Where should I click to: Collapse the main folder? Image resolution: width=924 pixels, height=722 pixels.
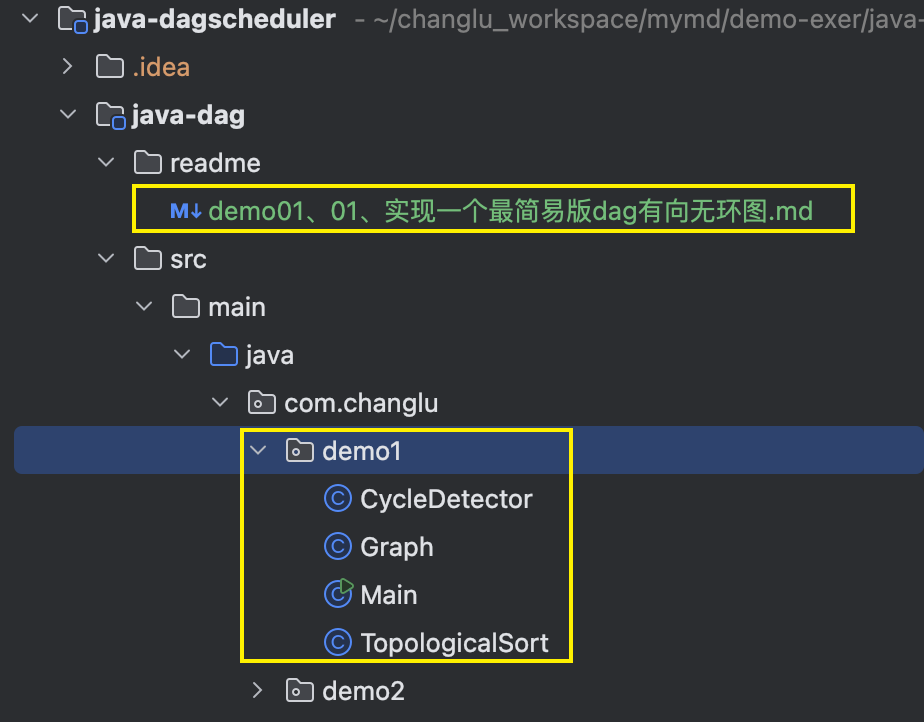(x=144, y=306)
